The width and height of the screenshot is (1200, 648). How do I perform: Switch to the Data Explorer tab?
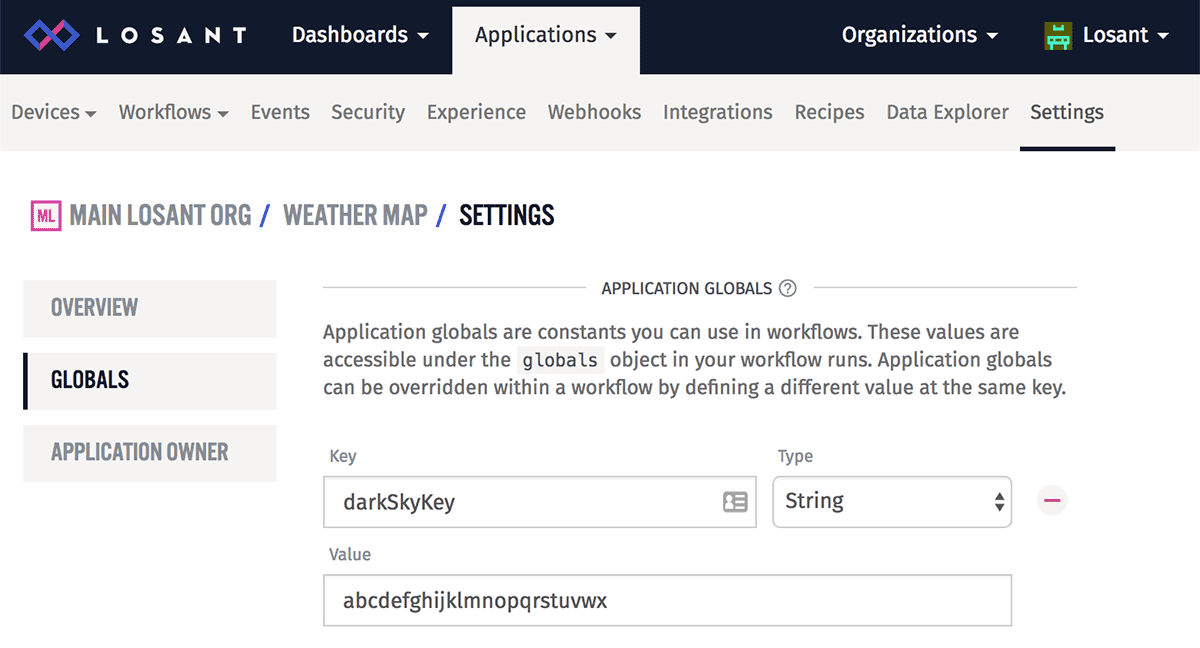(x=948, y=112)
